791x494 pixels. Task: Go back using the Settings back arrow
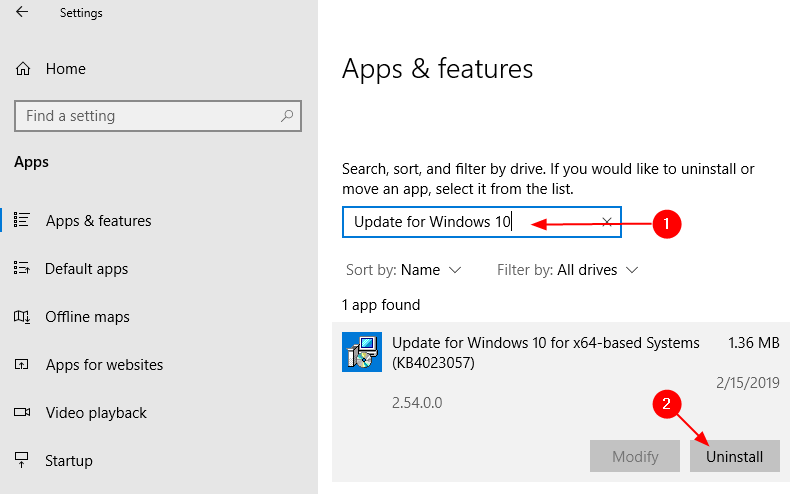[x=22, y=12]
